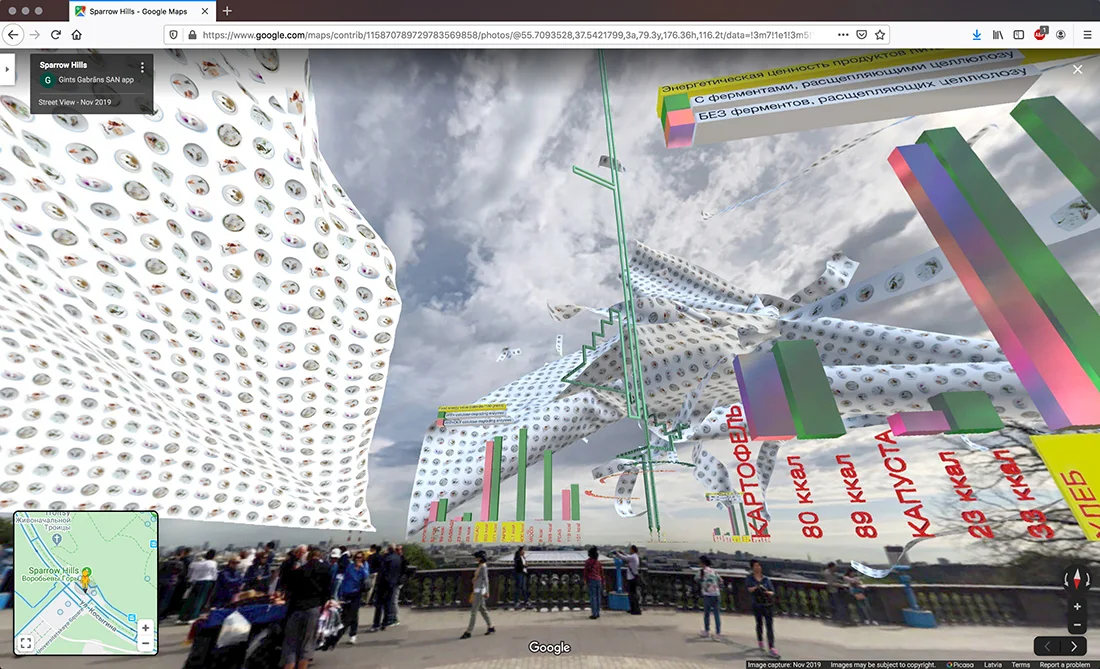This screenshot has height=669, width=1100.
Task: Click the Street View - Nov 2019 label
Action: coord(74,102)
